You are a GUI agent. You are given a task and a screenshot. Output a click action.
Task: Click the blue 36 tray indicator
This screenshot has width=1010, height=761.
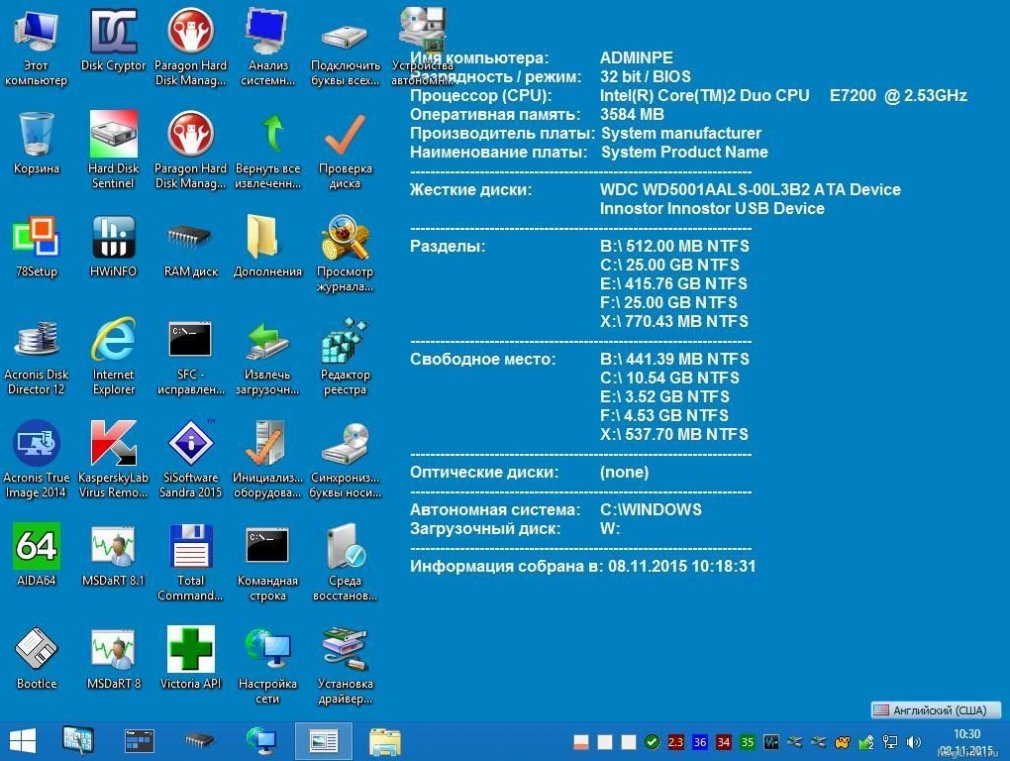coord(700,742)
